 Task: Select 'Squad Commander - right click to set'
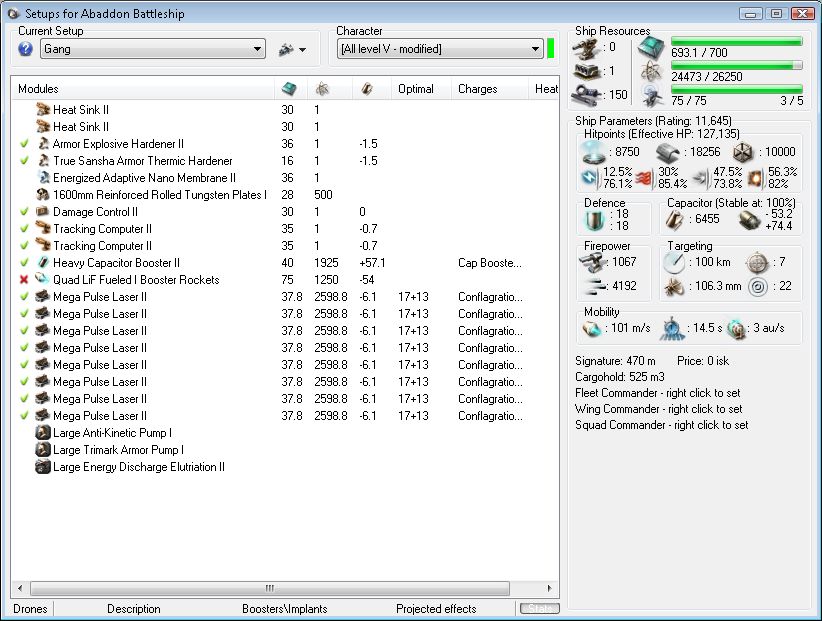662,424
